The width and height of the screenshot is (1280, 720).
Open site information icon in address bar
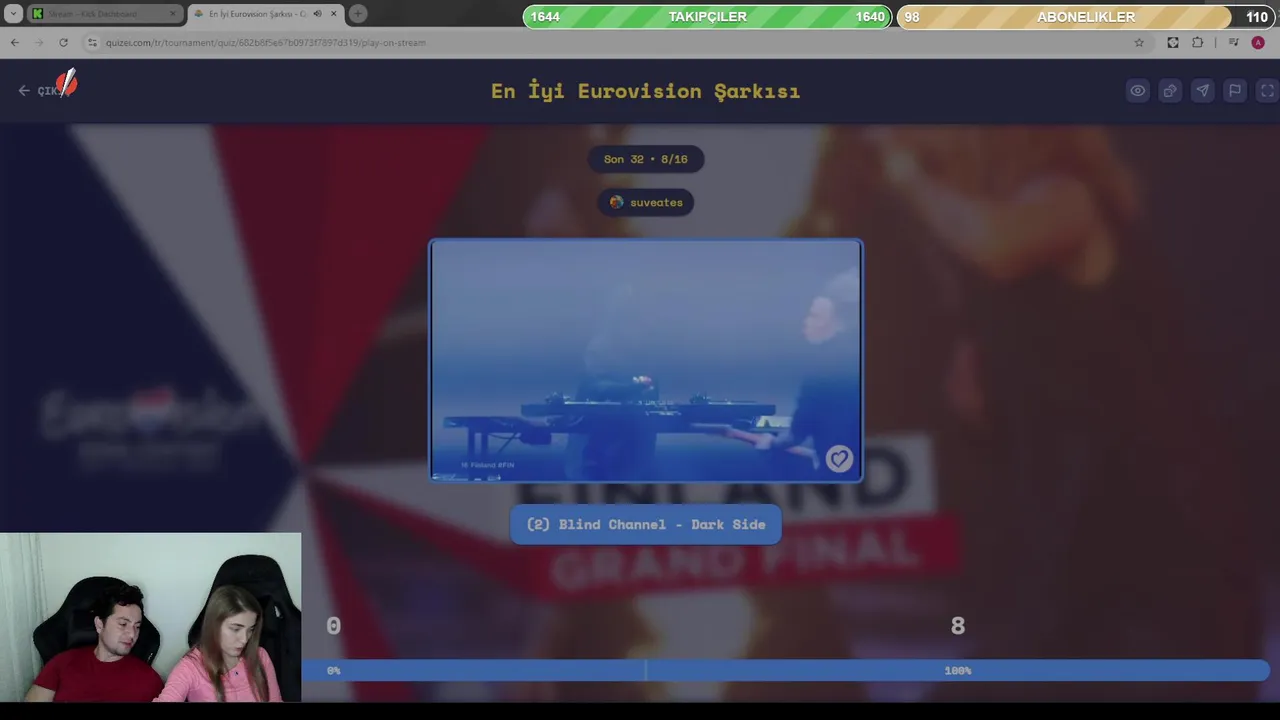click(x=92, y=42)
